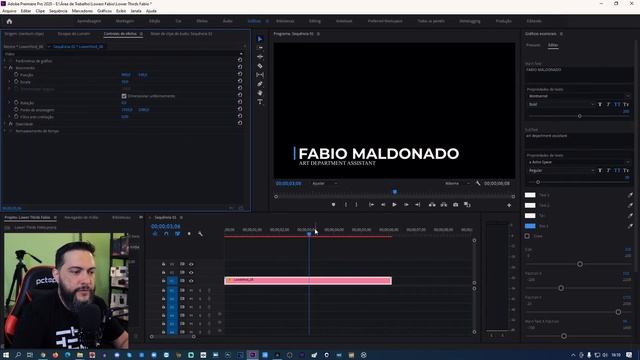Switch to the Controles de efeitos tab
The width and height of the screenshot is (640, 360).
(x=120, y=34)
